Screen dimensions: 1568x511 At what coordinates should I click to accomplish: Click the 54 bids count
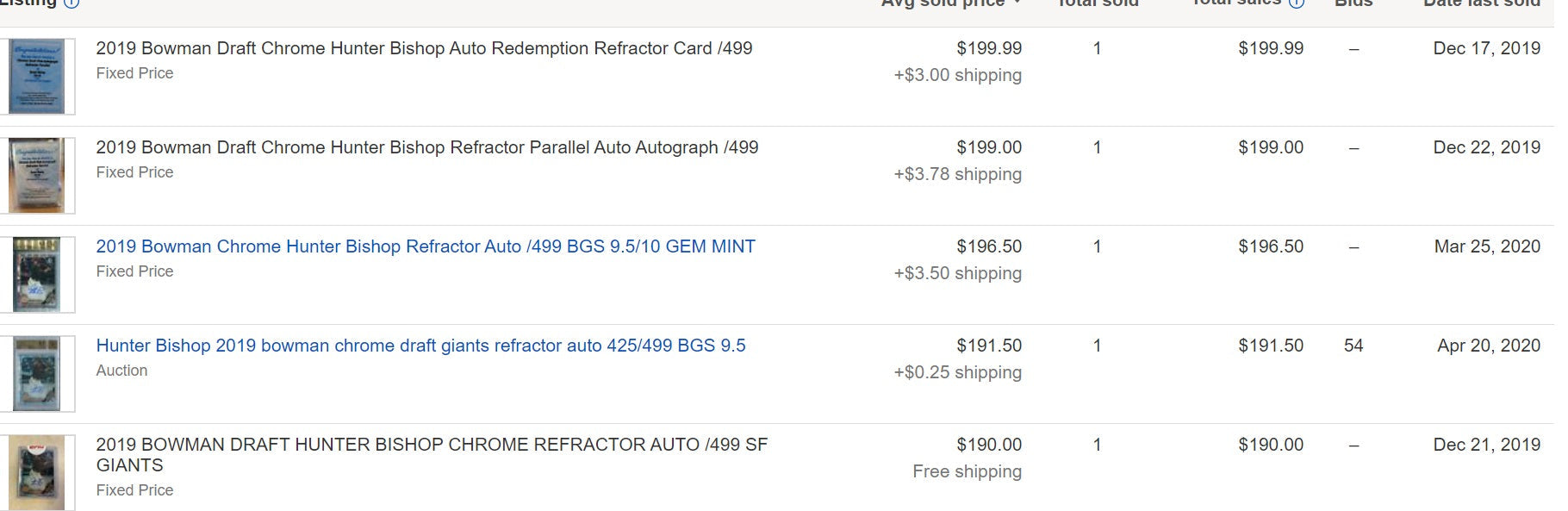[1353, 346]
